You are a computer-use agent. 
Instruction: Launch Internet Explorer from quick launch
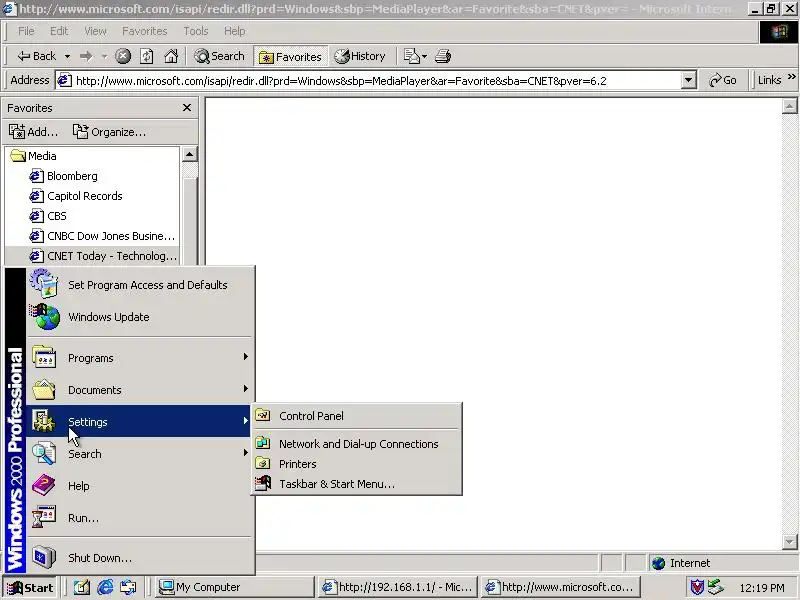pyautogui.click(x=105, y=588)
